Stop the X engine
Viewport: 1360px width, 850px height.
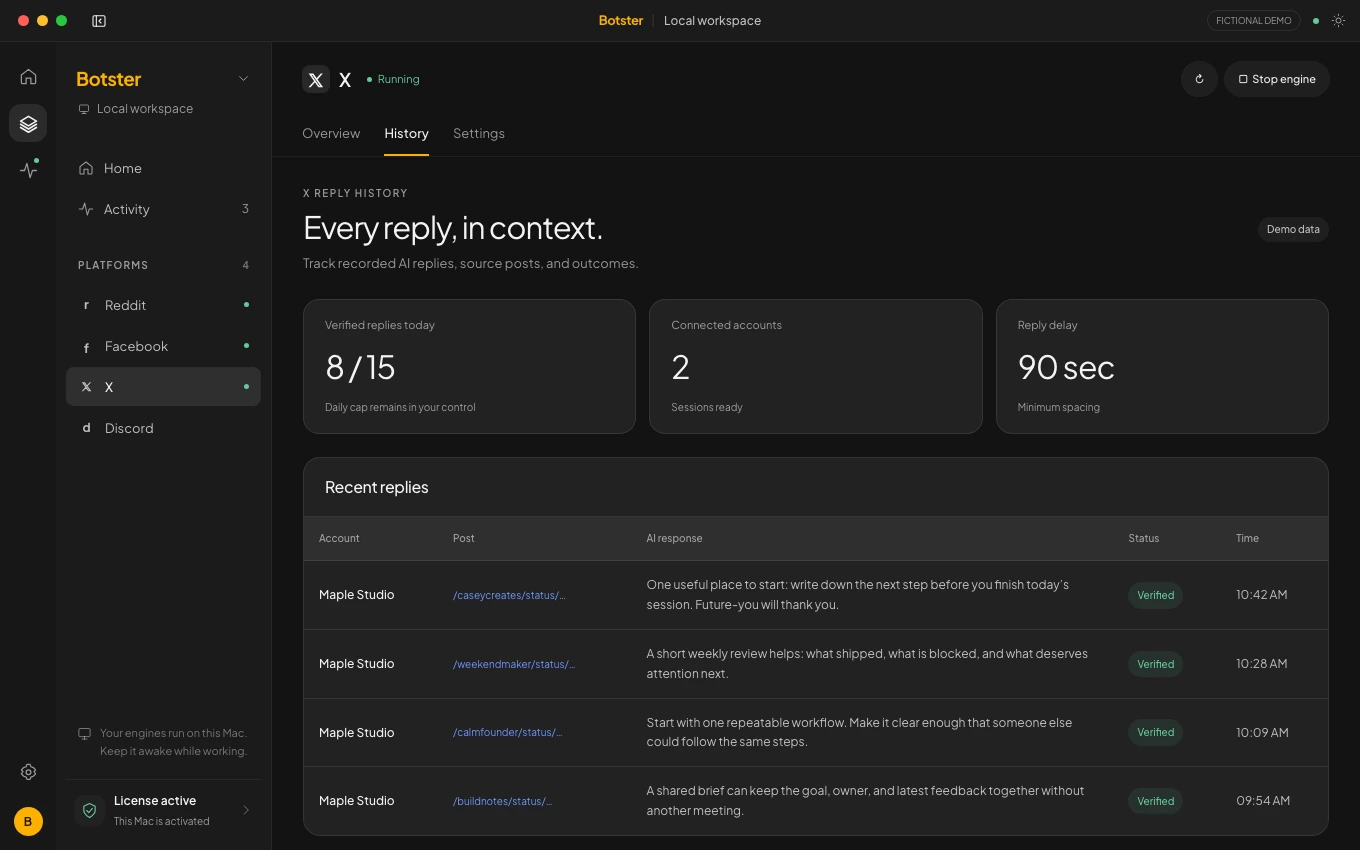[x=1277, y=79]
